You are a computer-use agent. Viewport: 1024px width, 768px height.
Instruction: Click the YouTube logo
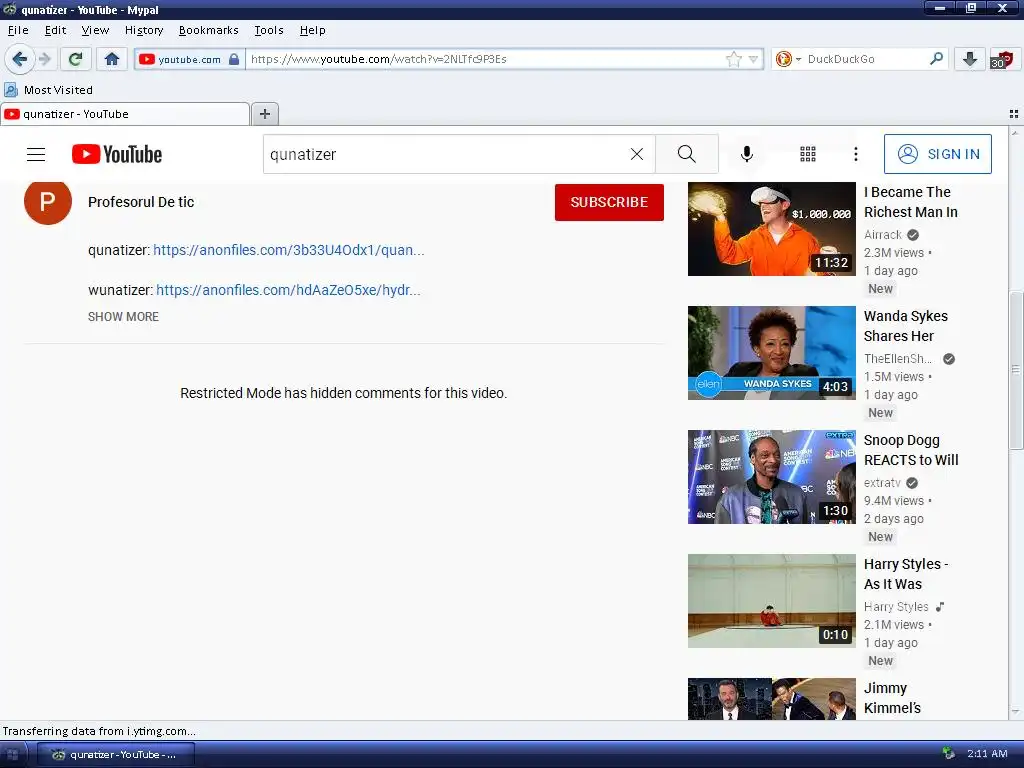(x=117, y=154)
